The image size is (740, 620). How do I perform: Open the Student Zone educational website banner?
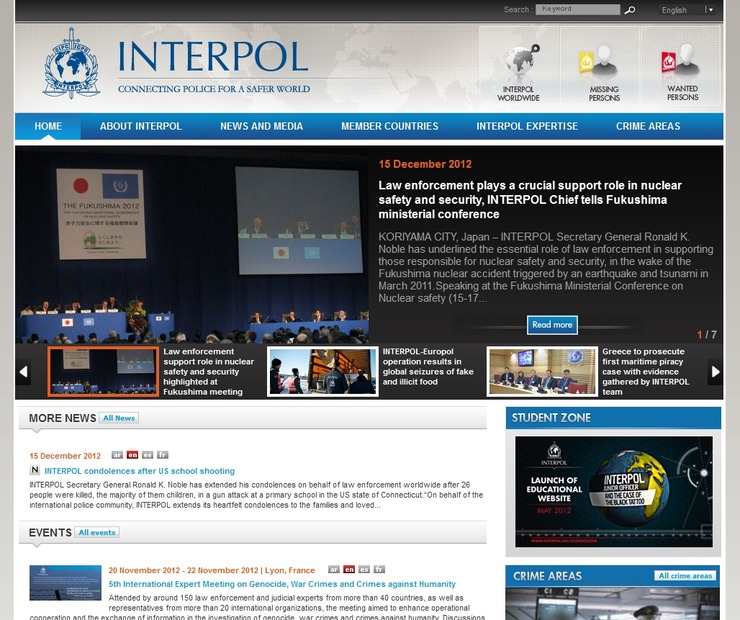(x=614, y=492)
